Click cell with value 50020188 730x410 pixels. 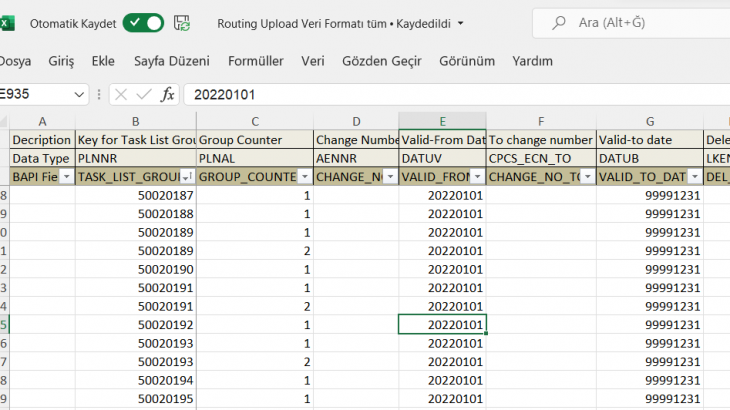click(x=135, y=214)
